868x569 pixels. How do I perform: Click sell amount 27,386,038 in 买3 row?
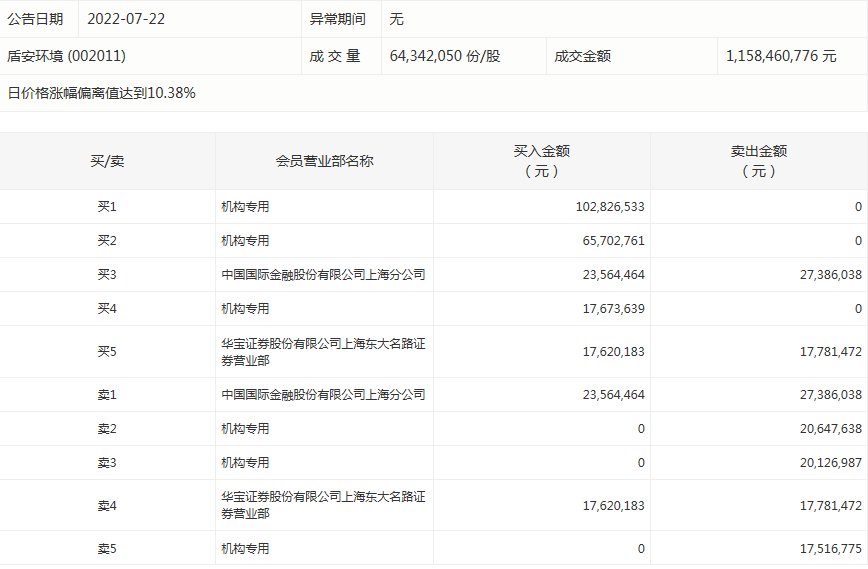pos(831,275)
